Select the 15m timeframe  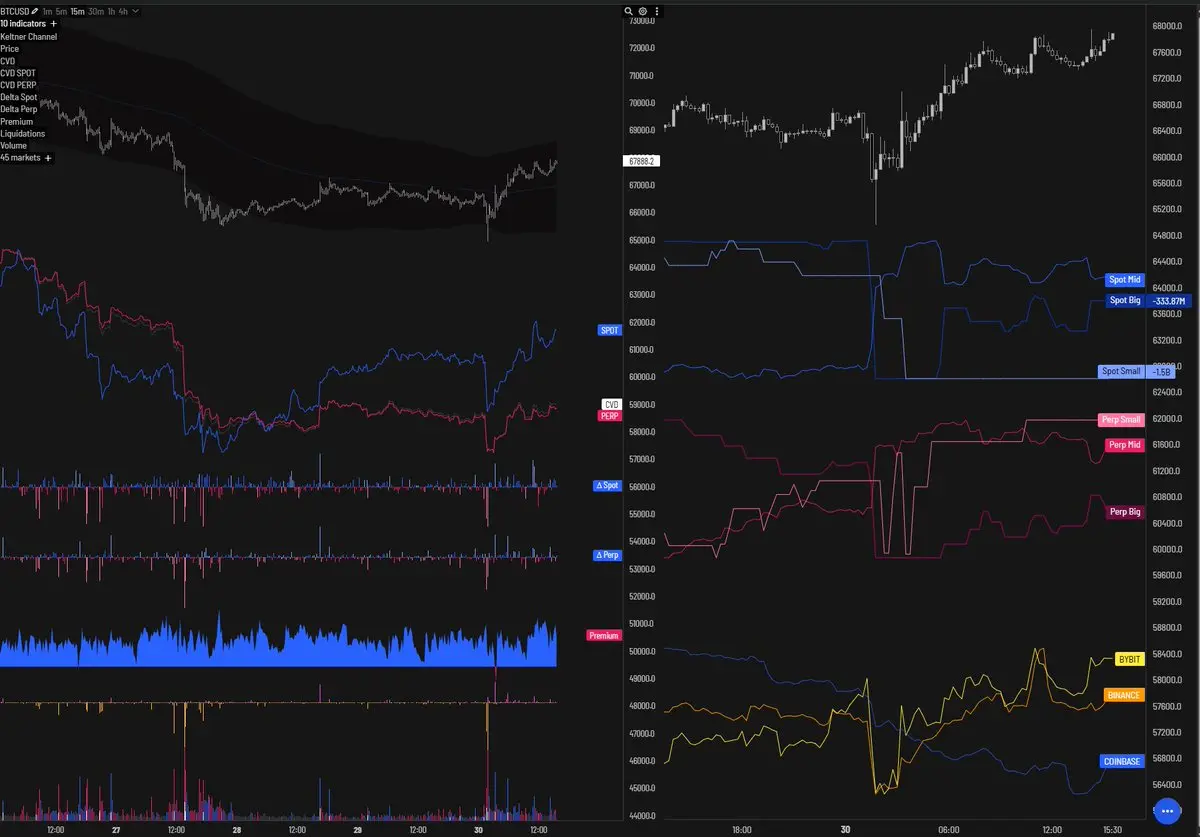pos(77,11)
